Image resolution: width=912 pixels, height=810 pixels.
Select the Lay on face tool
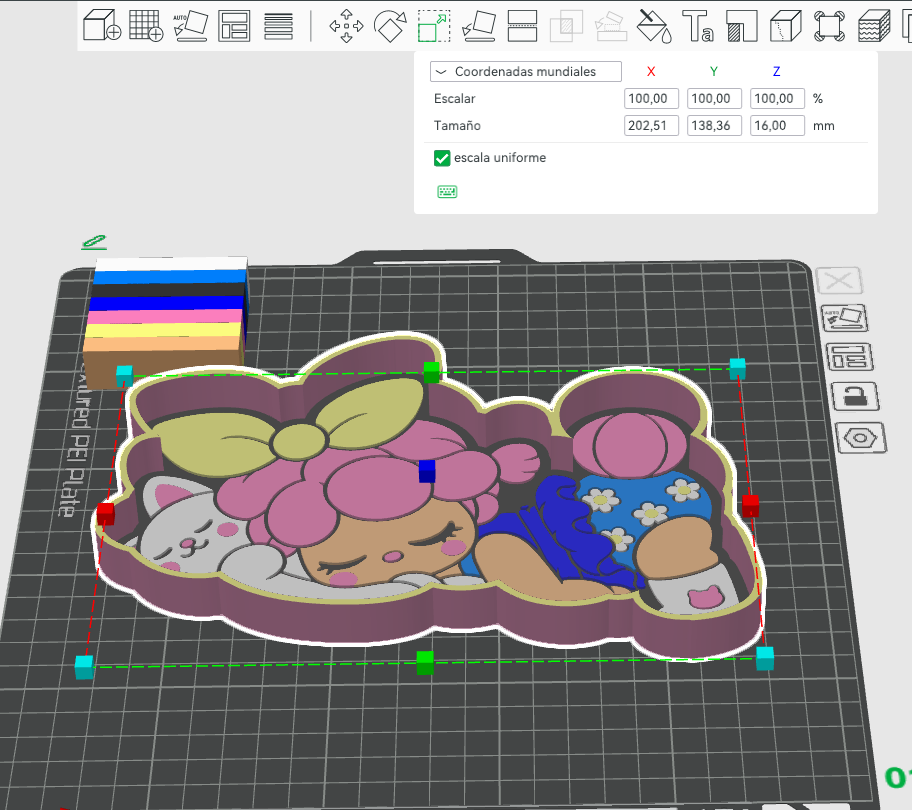point(479,26)
